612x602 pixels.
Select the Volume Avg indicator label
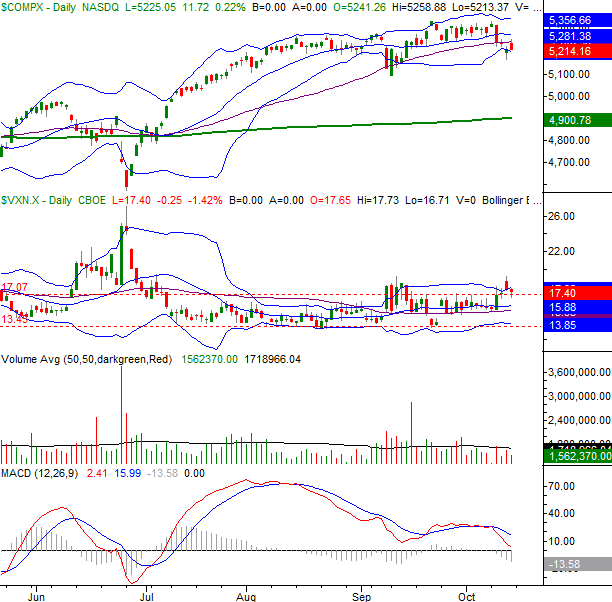(86, 359)
